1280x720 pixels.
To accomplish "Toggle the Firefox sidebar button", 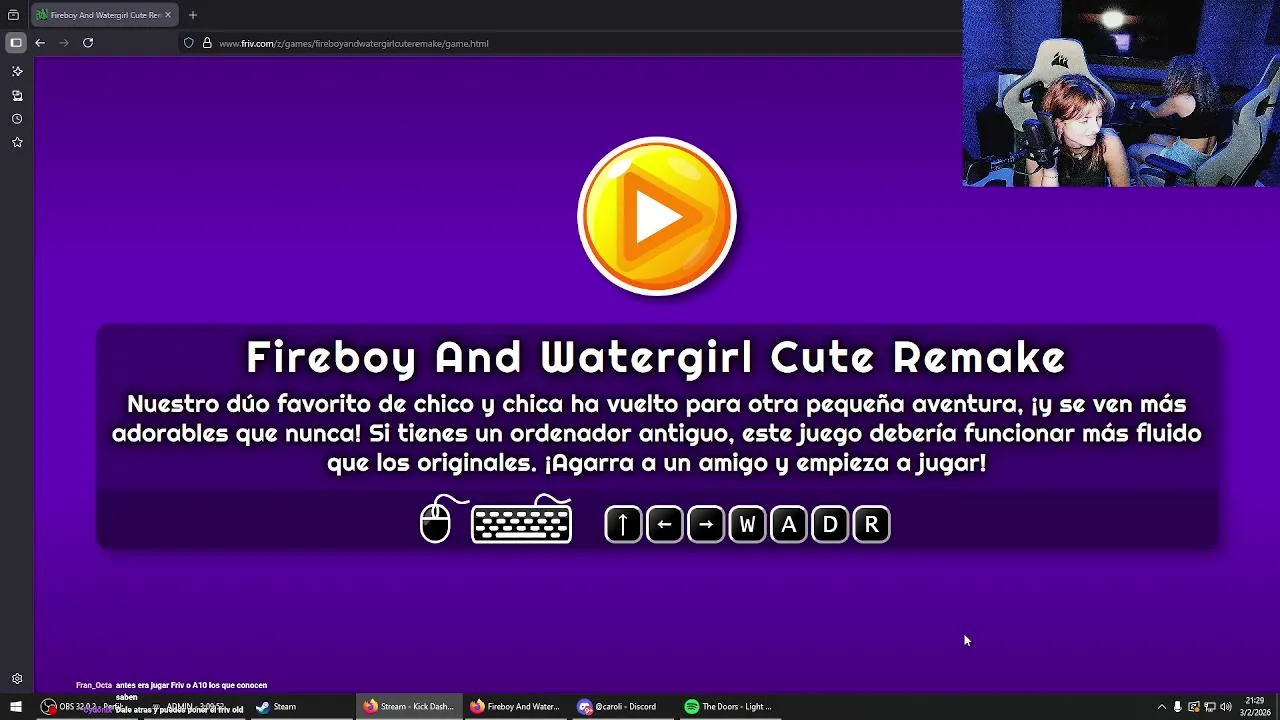I will (15, 43).
